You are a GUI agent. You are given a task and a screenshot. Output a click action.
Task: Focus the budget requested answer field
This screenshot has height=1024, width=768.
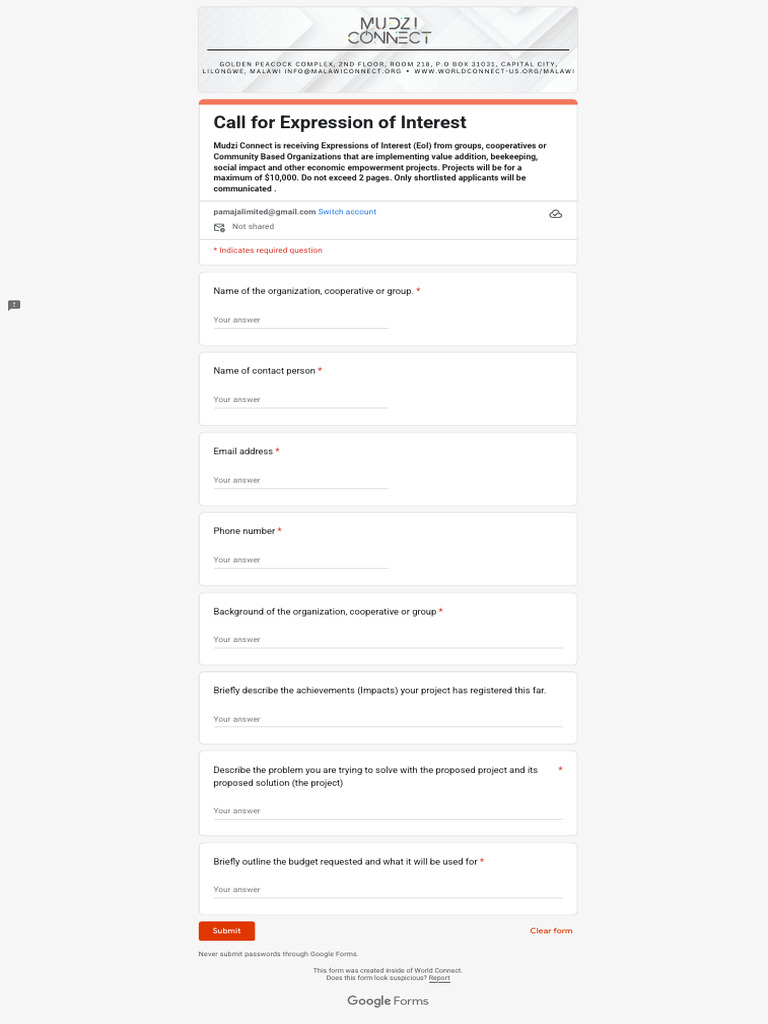tap(387, 890)
